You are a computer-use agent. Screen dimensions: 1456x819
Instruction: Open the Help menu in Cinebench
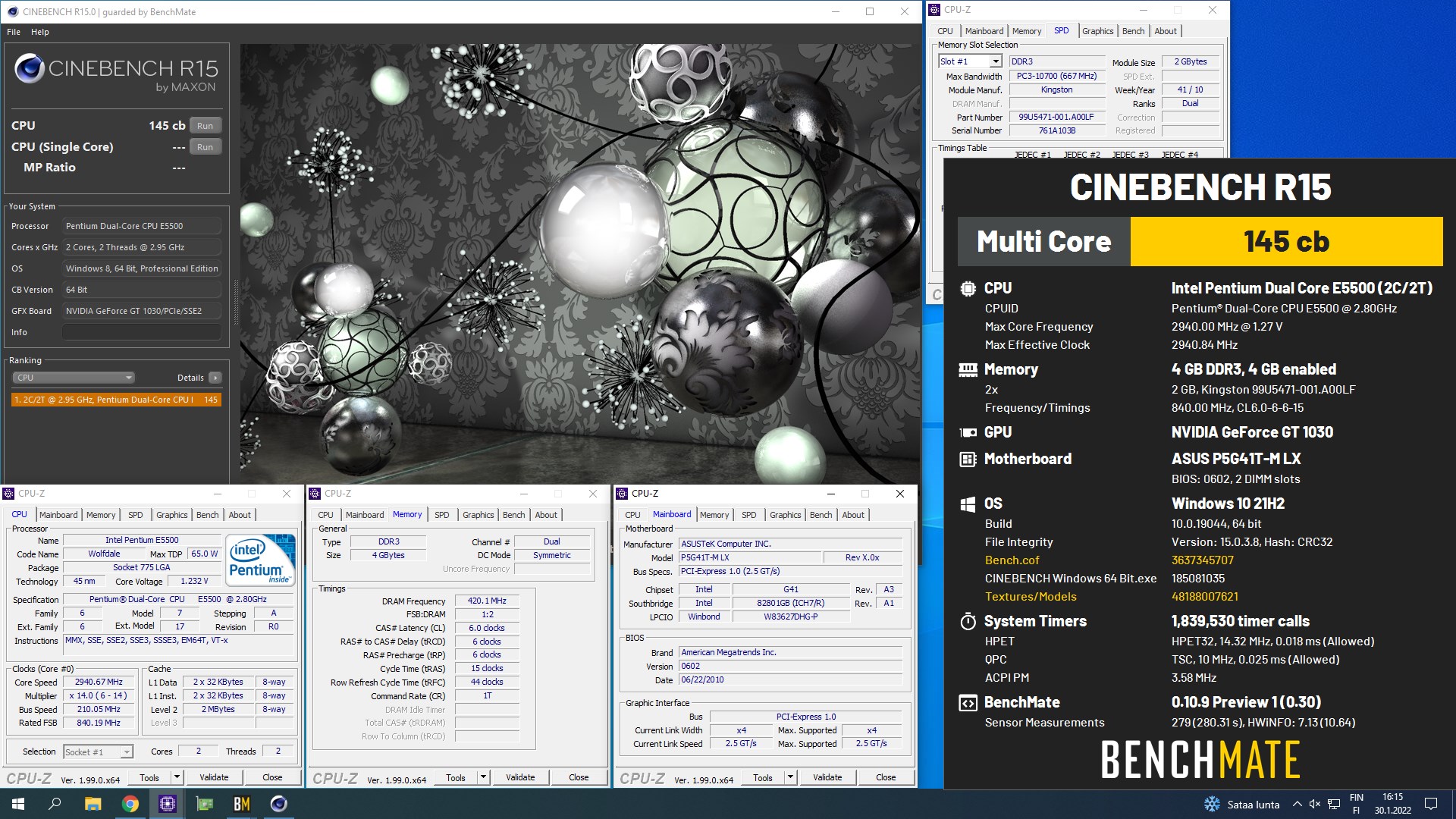(x=40, y=32)
